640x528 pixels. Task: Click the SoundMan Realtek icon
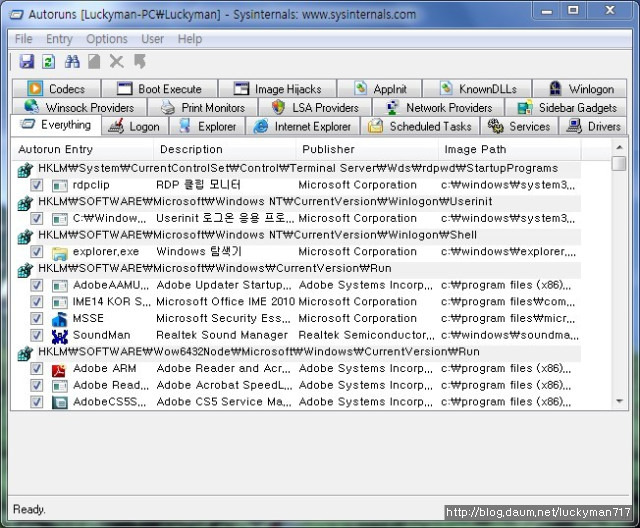click(60, 336)
